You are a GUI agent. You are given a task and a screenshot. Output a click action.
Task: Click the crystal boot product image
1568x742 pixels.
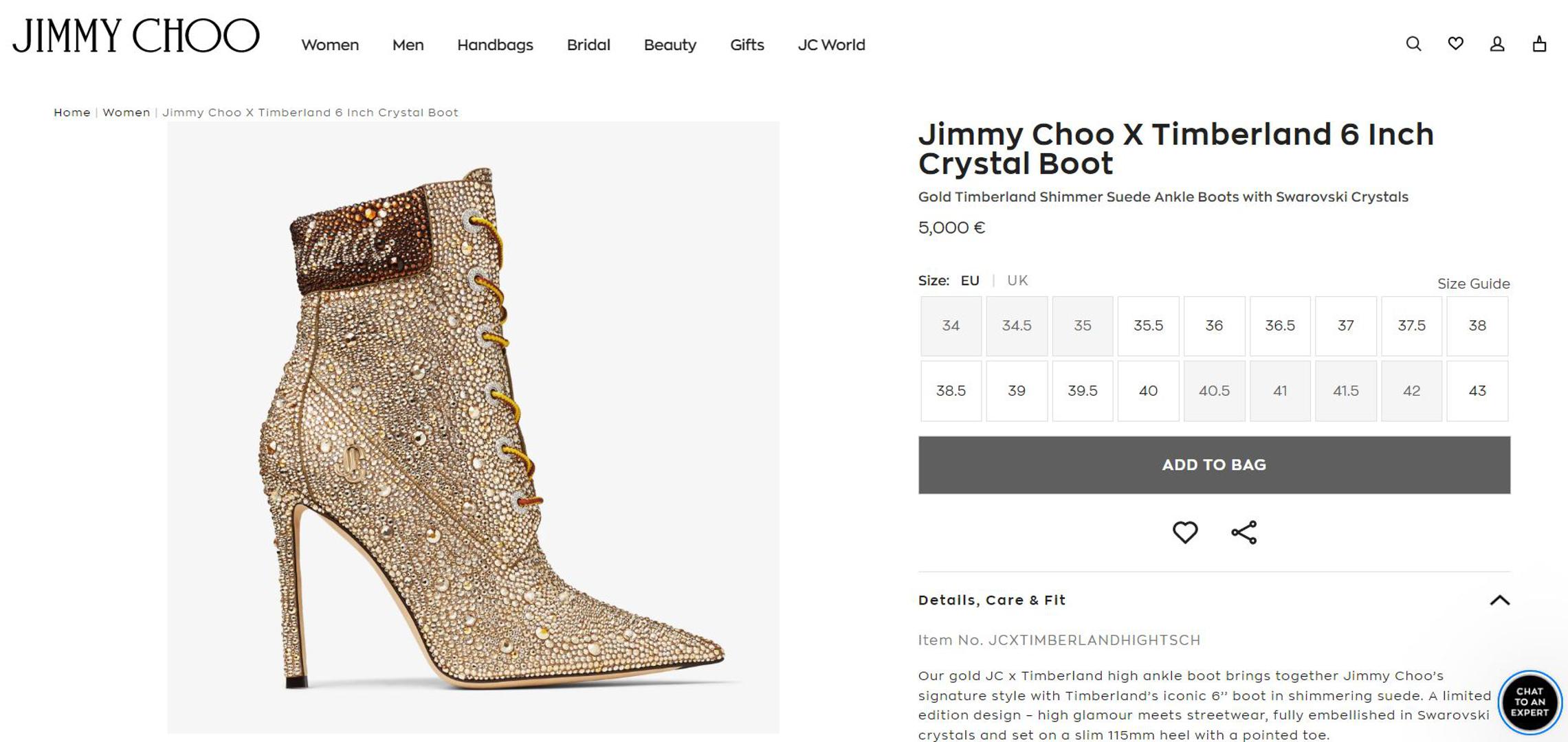[473, 427]
